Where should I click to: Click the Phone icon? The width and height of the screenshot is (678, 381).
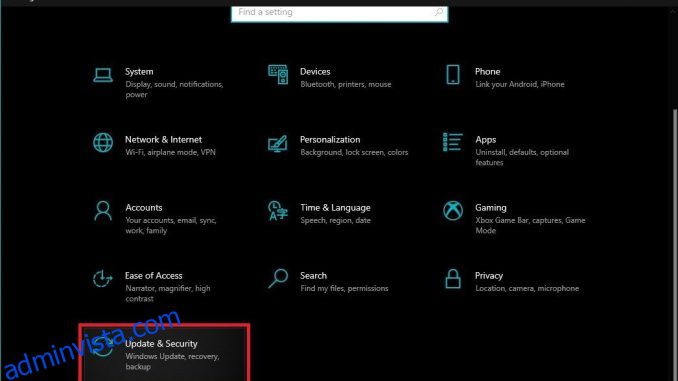pos(453,75)
